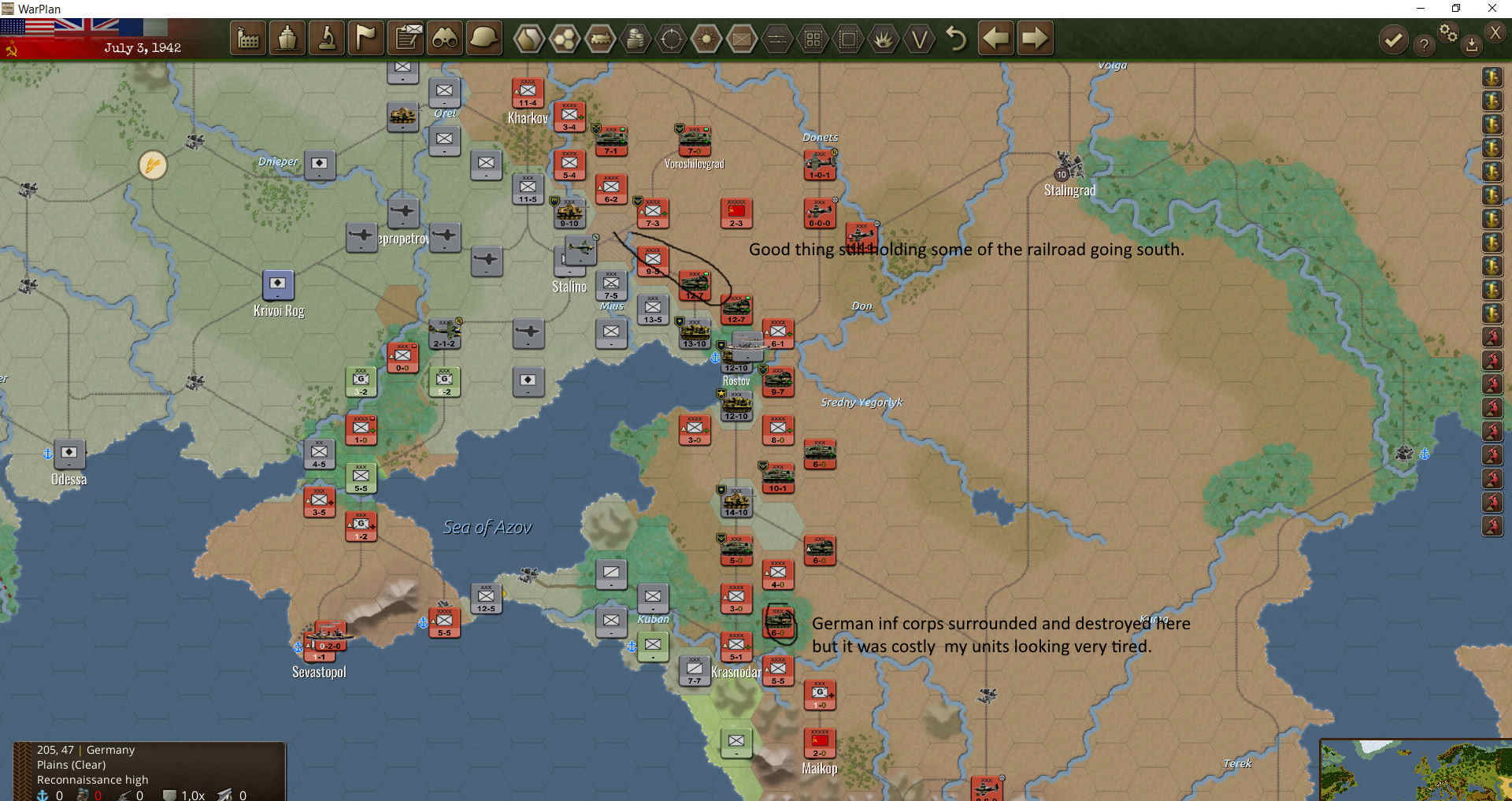Screen dimensions: 1512x801
Task: Toggle the weather sun overlay
Action: 706,39
